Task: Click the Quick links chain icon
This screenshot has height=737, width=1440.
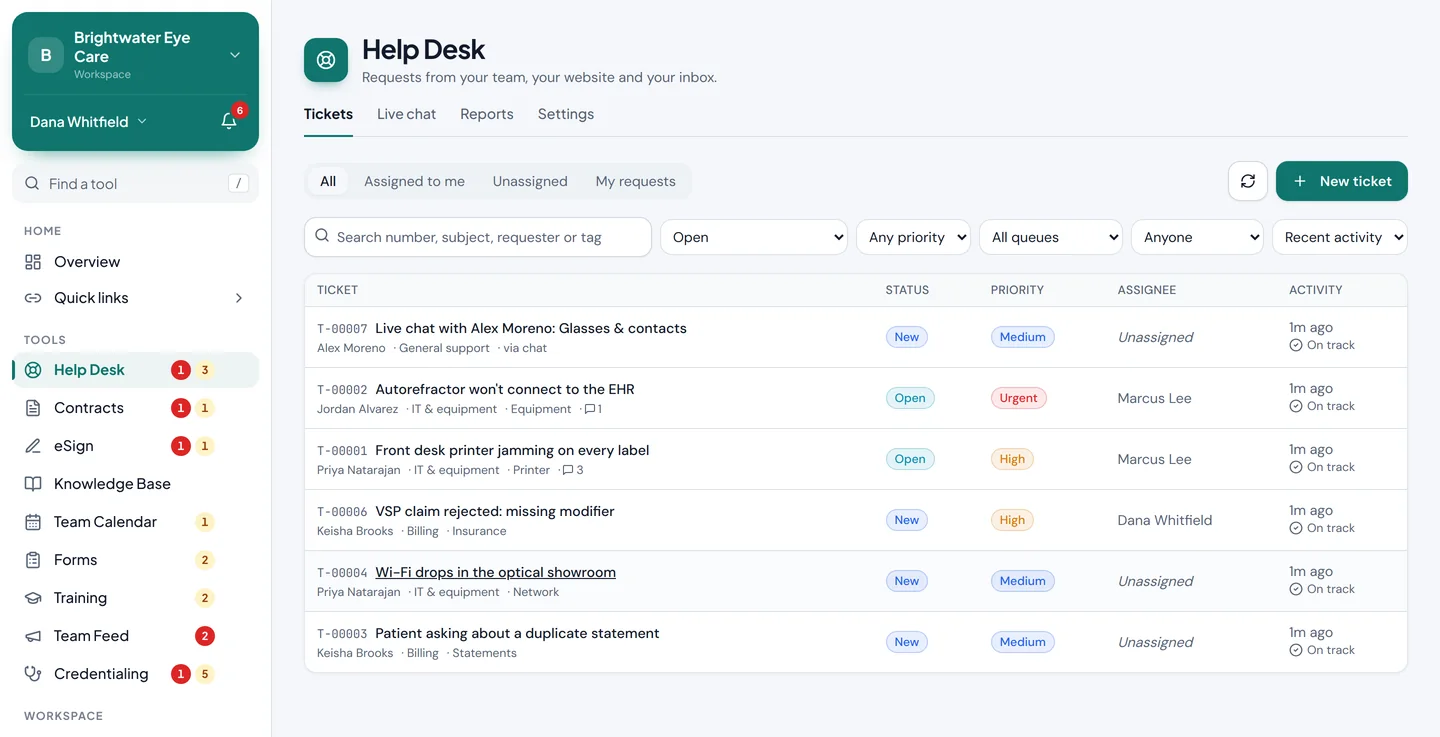Action: pyautogui.click(x=33, y=298)
